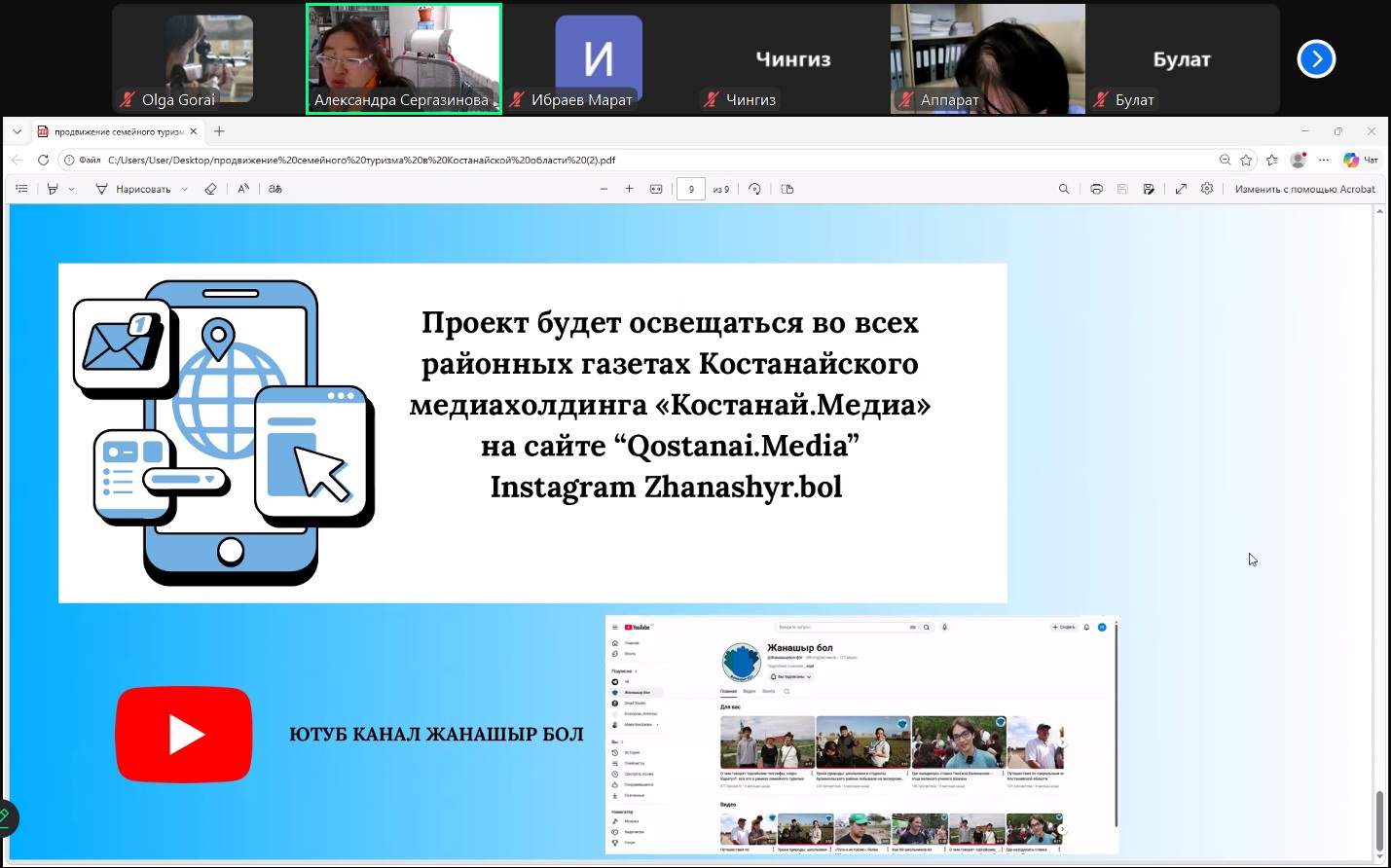
Task: Select the PDF eraser tool
Action: 210,189
